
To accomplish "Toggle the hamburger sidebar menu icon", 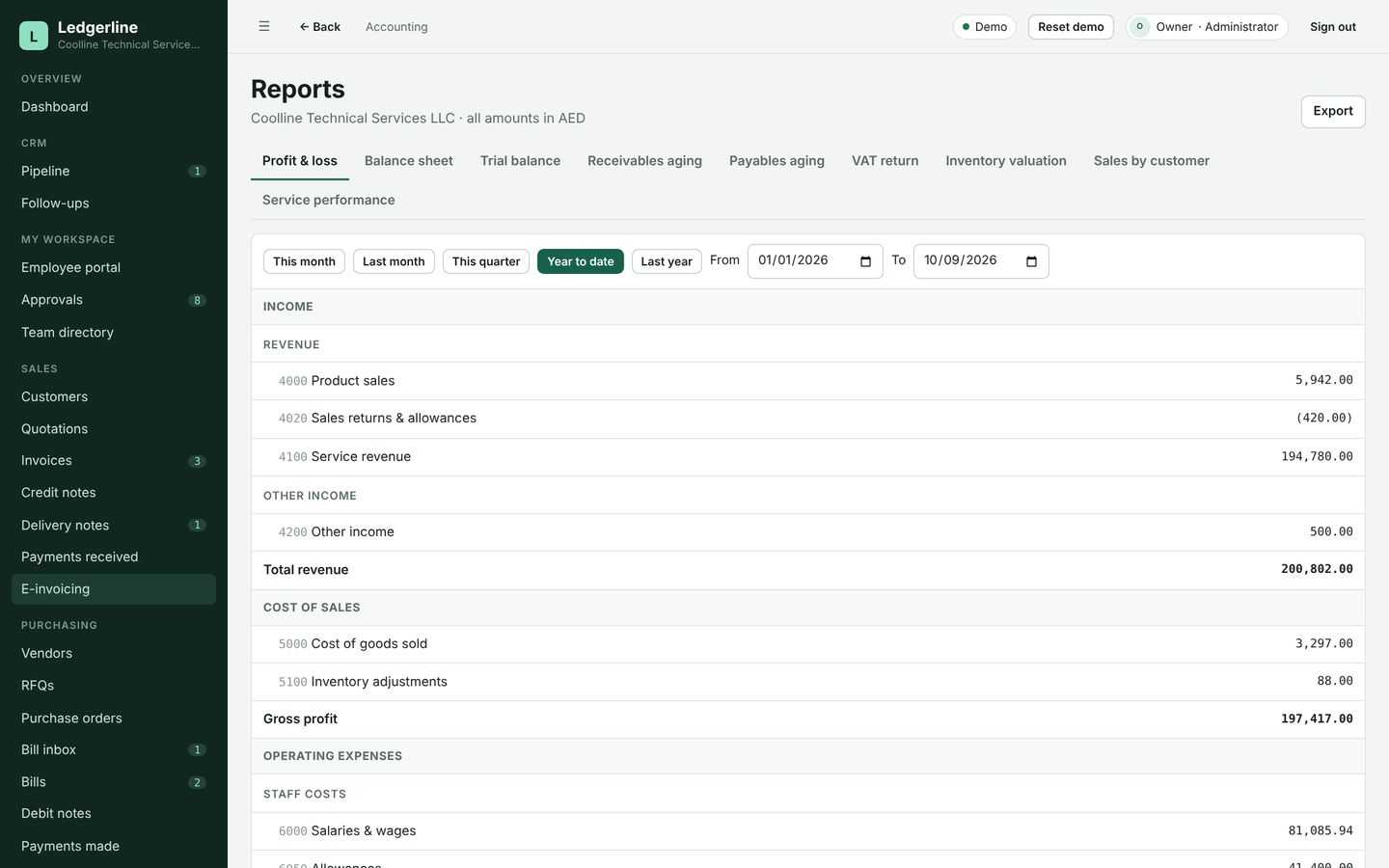I will pos(264,27).
